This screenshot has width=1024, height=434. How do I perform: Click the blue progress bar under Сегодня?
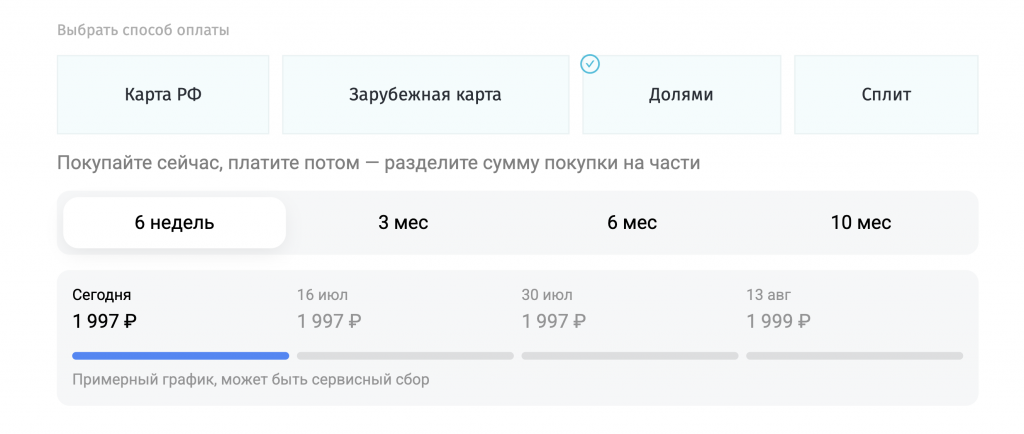click(x=180, y=356)
